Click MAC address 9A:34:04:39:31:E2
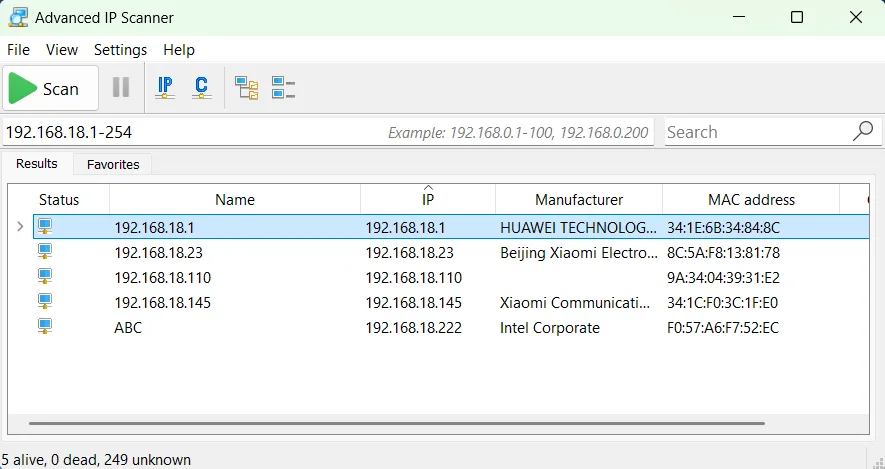885x469 pixels. pos(723,277)
